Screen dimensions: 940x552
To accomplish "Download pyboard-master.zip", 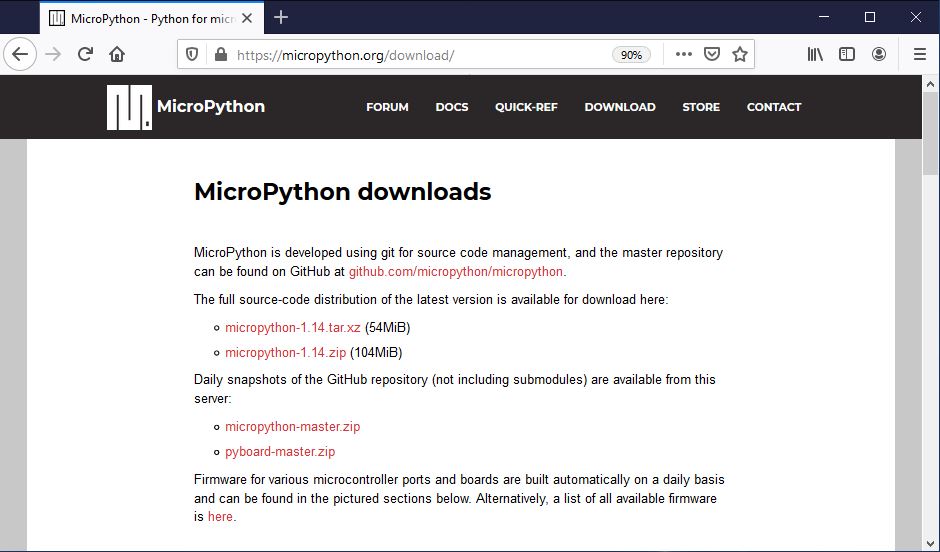I will pos(280,452).
